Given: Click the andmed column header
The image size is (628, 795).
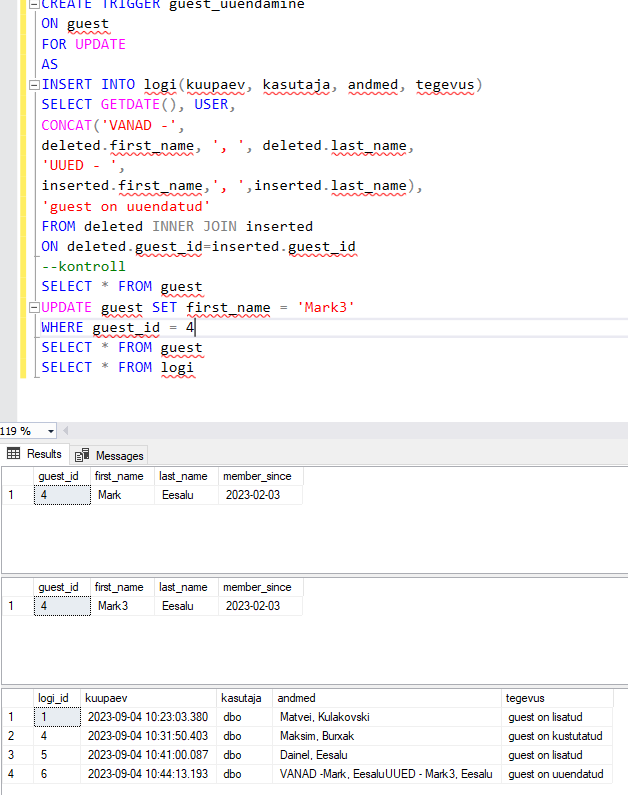Looking at the screenshot, I should tap(387, 698).
